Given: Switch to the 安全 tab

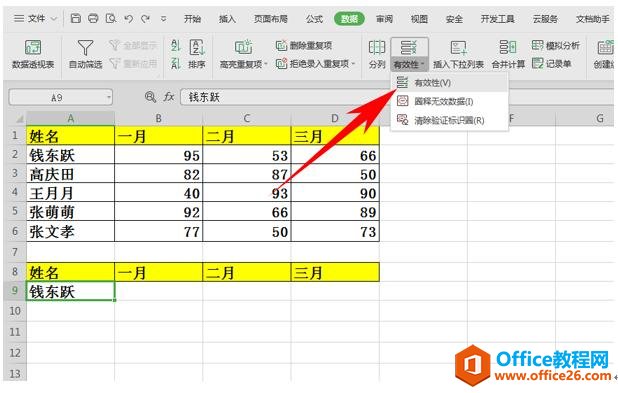Looking at the screenshot, I should point(454,19).
